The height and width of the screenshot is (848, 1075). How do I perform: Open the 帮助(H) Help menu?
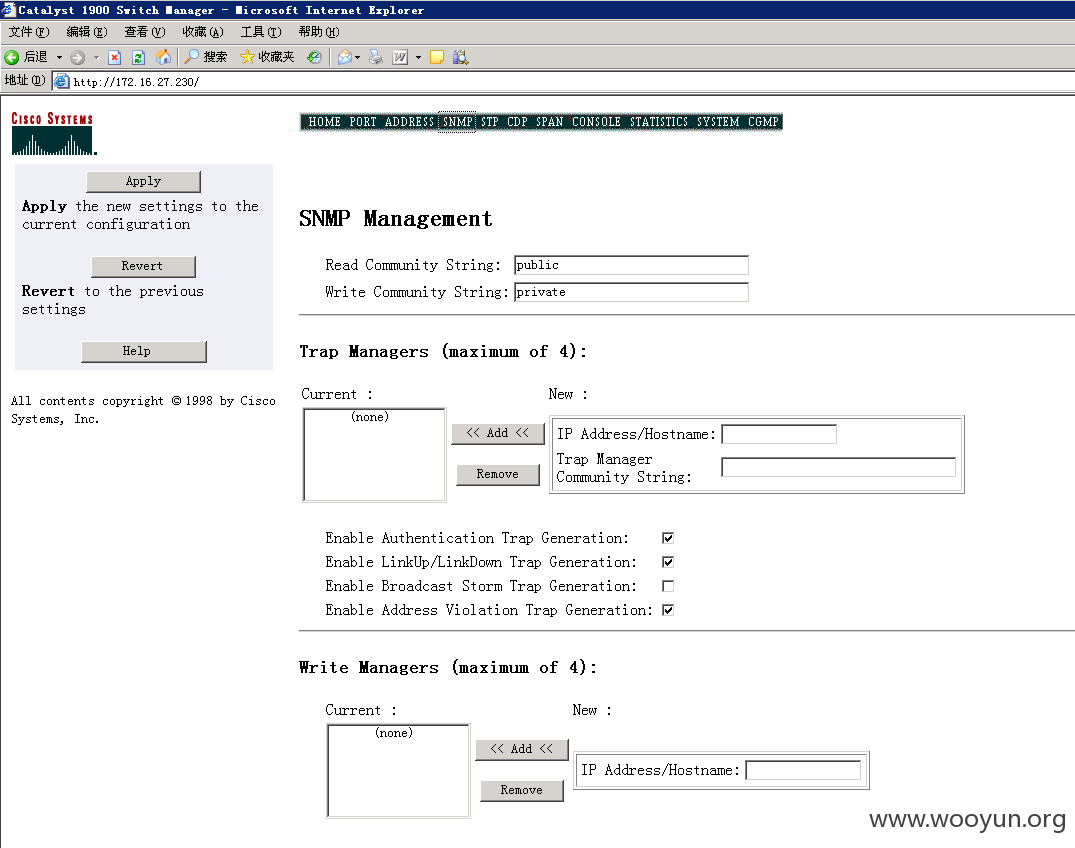[x=319, y=32]
